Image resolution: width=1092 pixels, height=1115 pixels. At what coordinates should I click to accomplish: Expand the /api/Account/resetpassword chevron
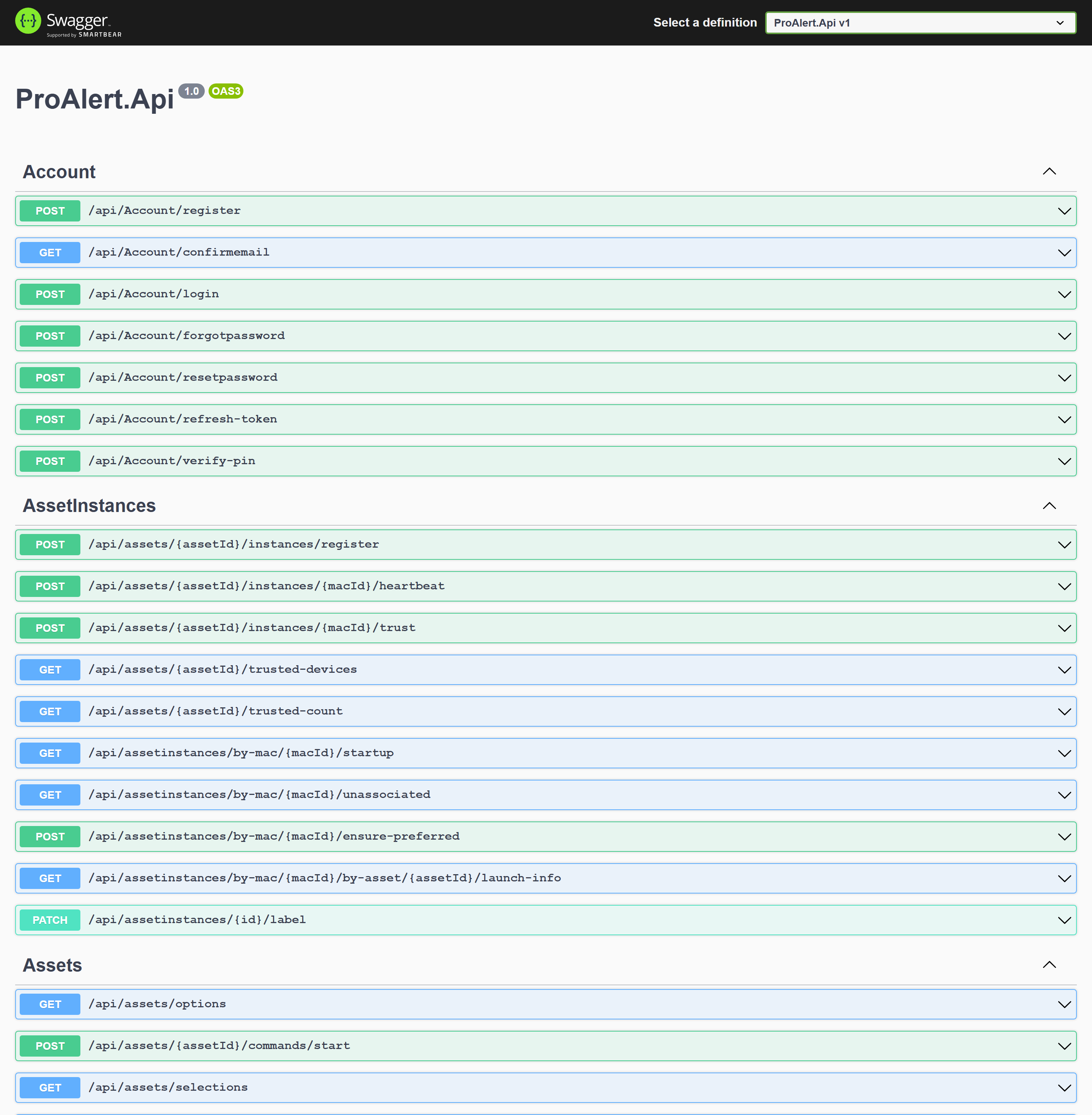1064,378
